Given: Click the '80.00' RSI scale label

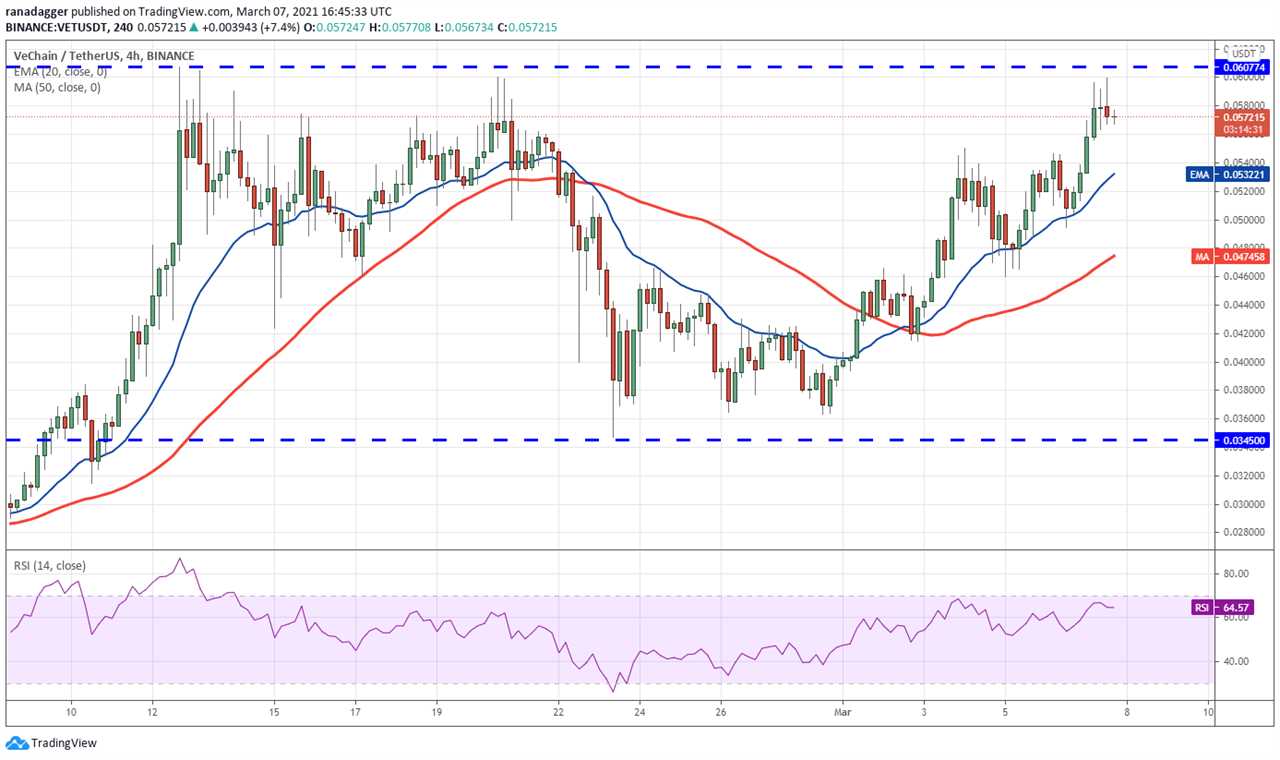Looking at the screenshot, I should pyautogui.click(x=1234, y=574).
